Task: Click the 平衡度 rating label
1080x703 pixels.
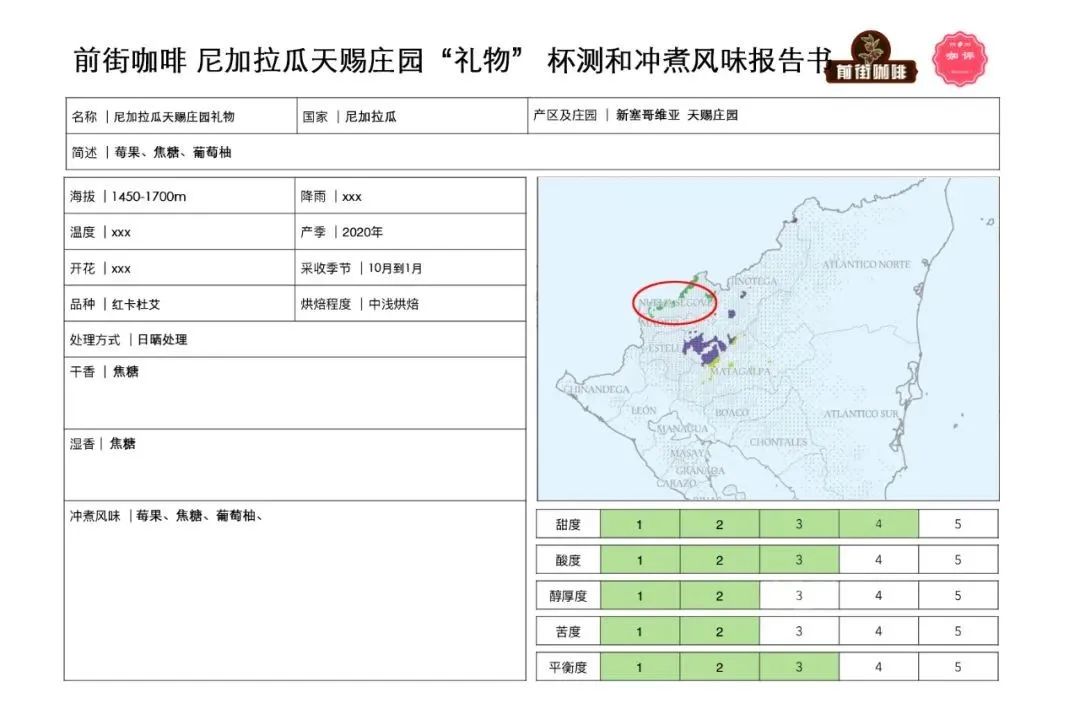Action: (568, 667)
